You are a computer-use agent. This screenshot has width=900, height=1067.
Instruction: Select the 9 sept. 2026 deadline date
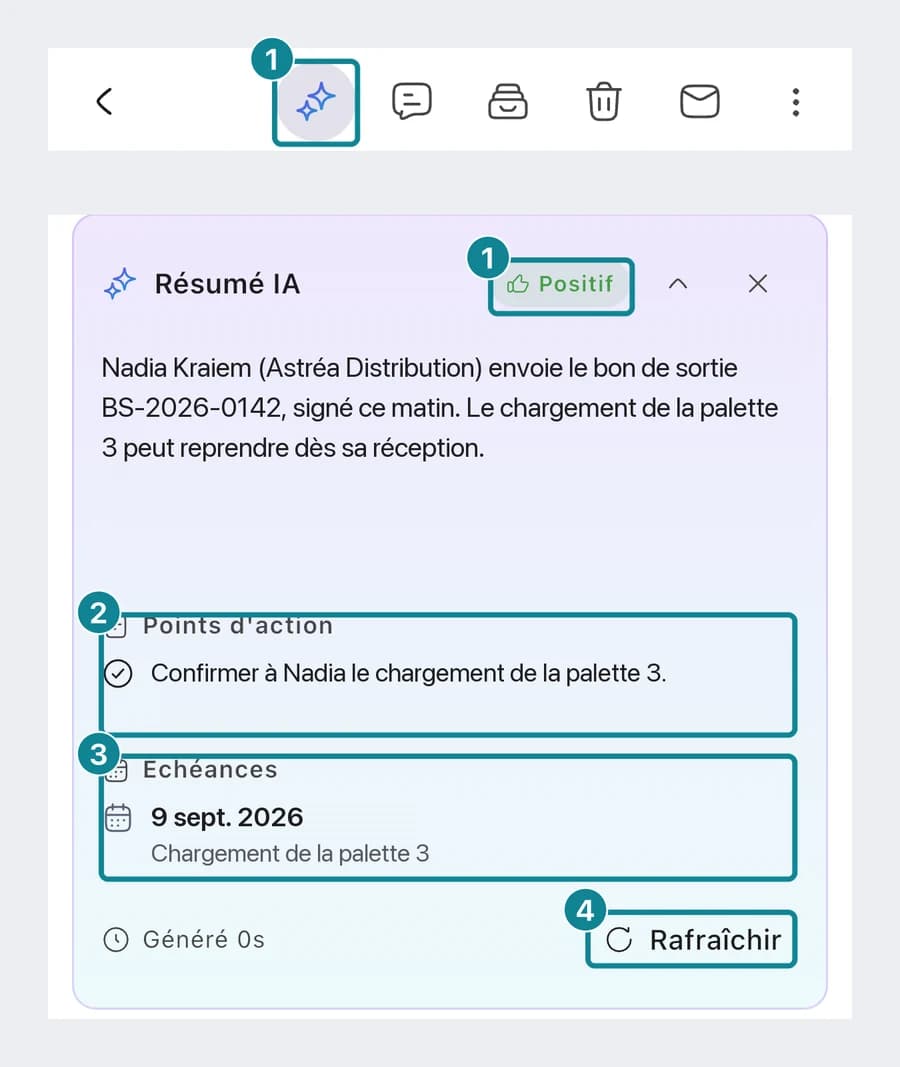[x=227, y=817]
